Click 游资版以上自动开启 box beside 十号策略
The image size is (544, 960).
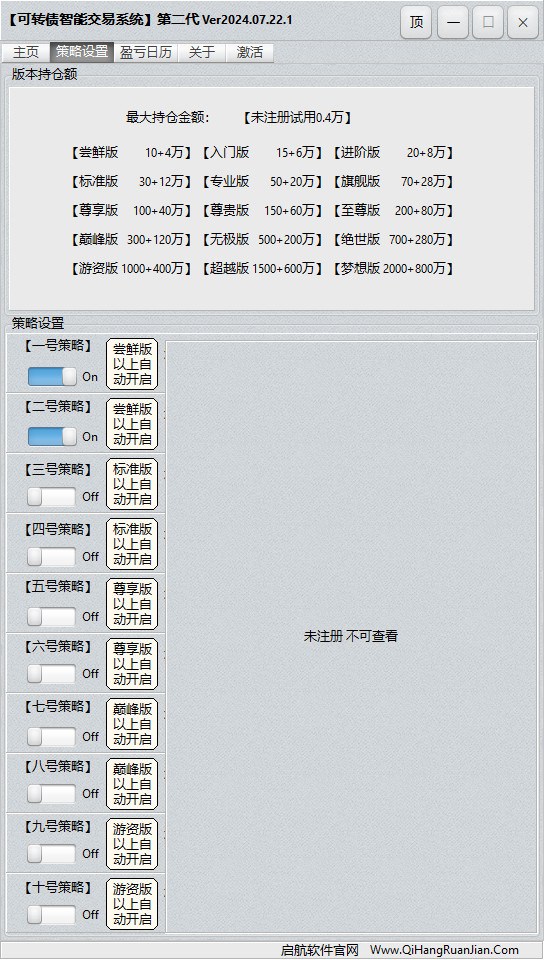coord(132,904)
